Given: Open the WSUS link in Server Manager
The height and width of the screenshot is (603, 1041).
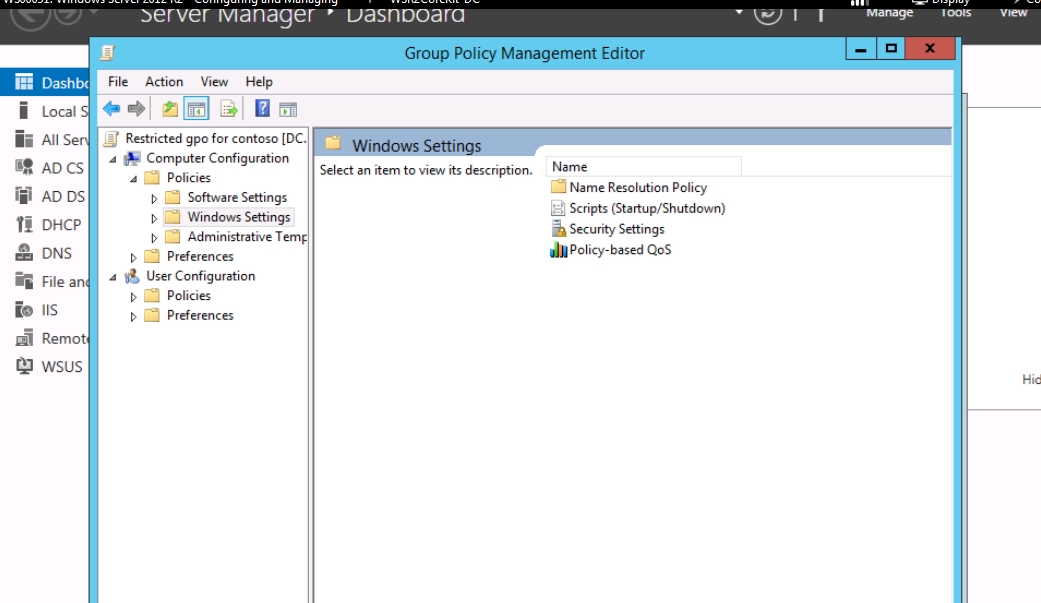Looking at the screenshot, I should coord(62,367).
